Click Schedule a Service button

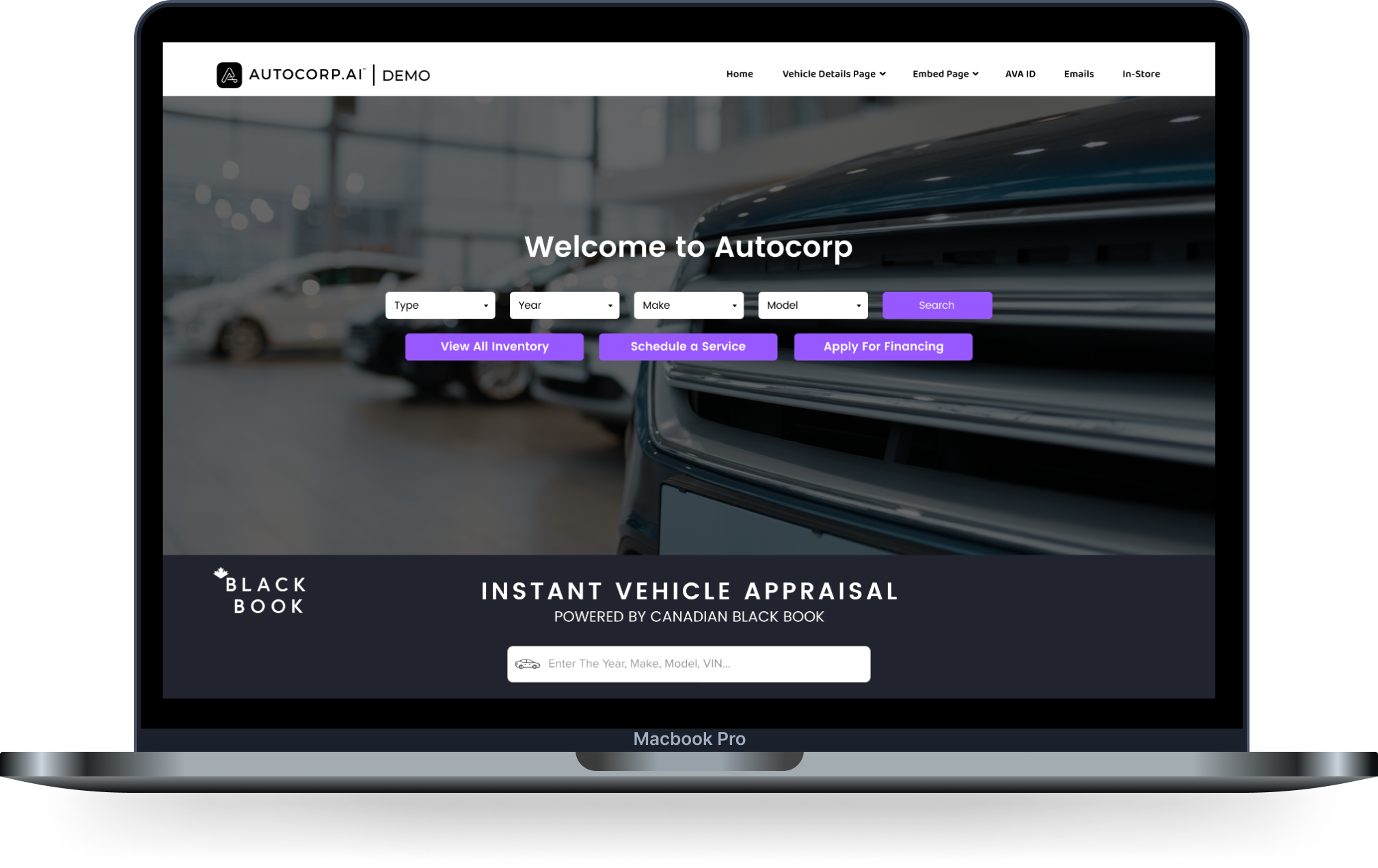coord(688,347)
